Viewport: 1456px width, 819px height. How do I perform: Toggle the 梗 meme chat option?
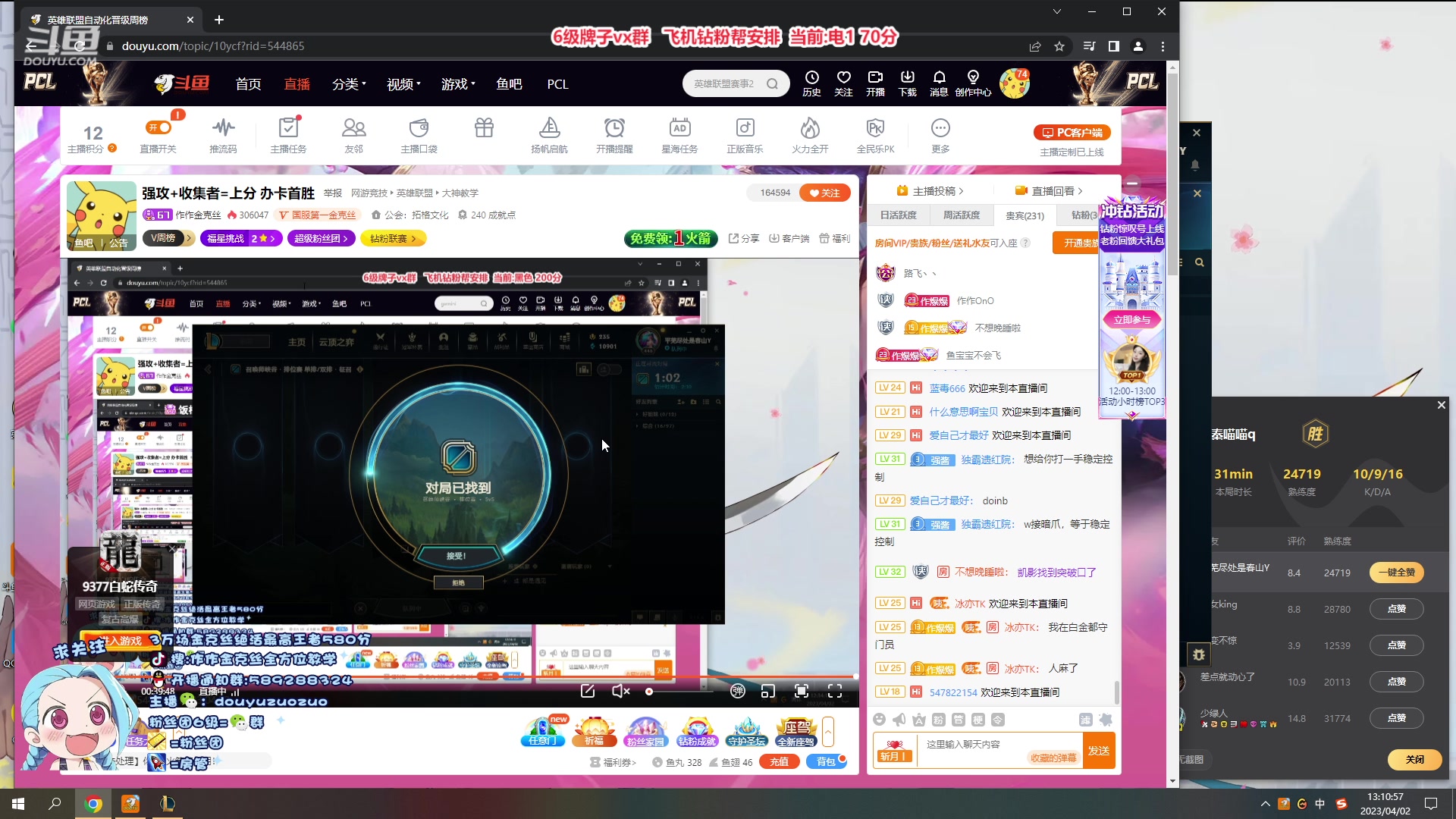pos(977,719)
